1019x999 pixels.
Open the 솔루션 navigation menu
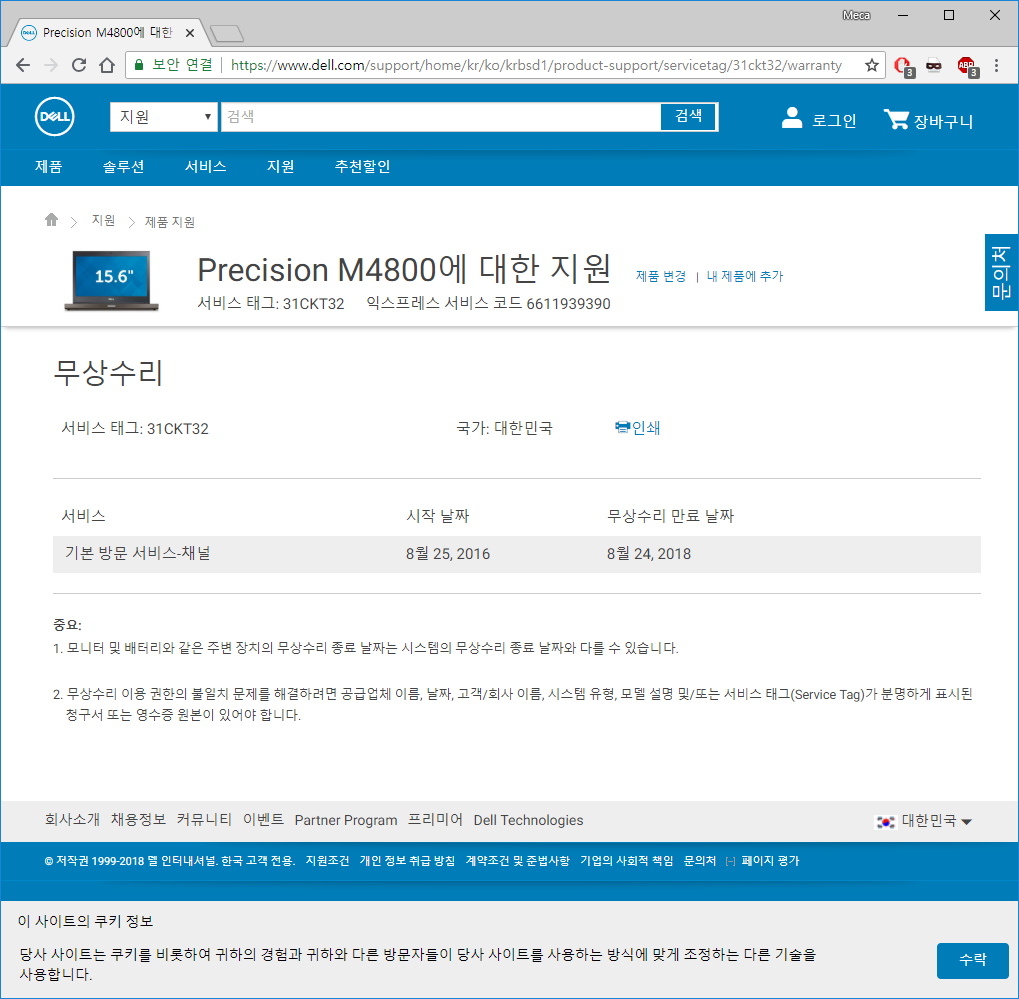(123, 166)
